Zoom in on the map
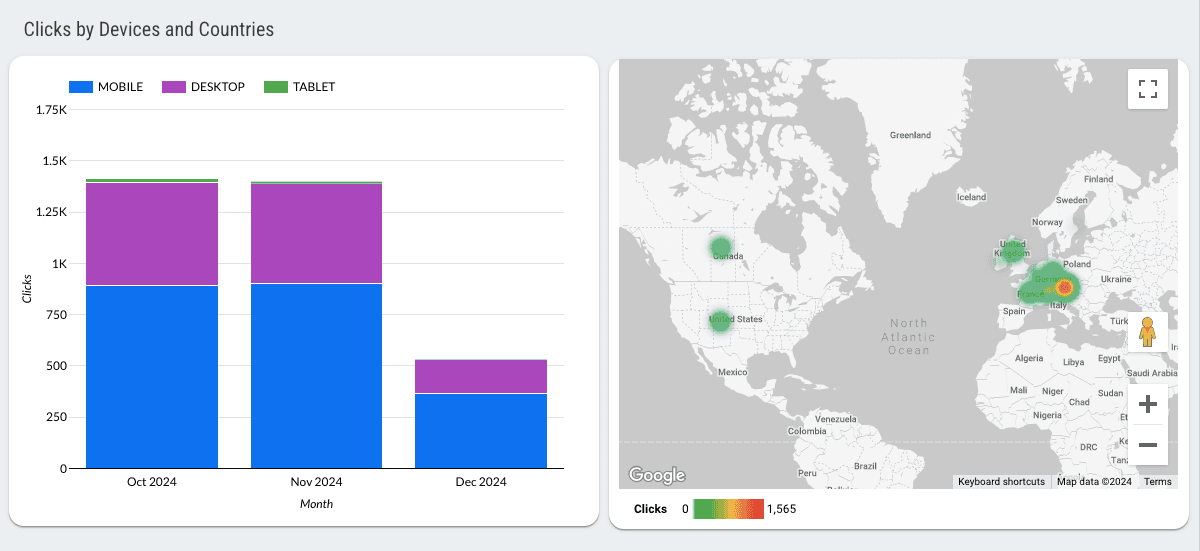Viewport: 1200px width, 551px height. point(1148,404)
